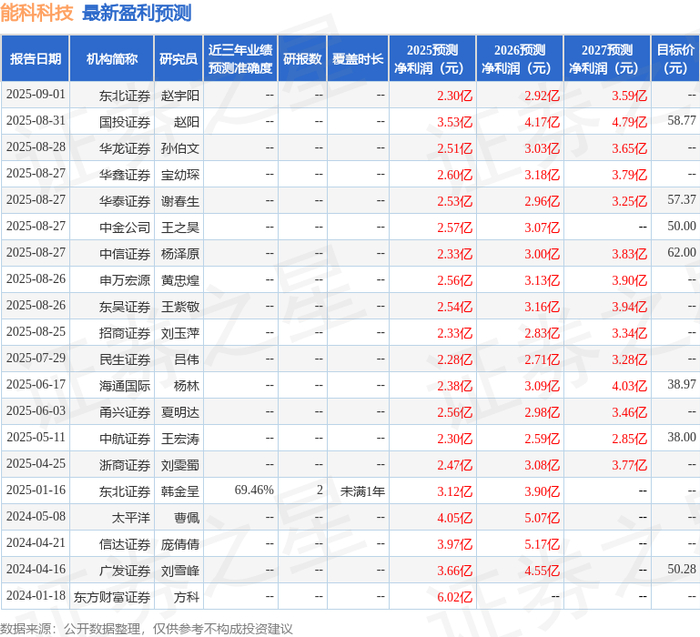
Task: Click the 2026预测净利润 column header
Action: pos(520,58)
